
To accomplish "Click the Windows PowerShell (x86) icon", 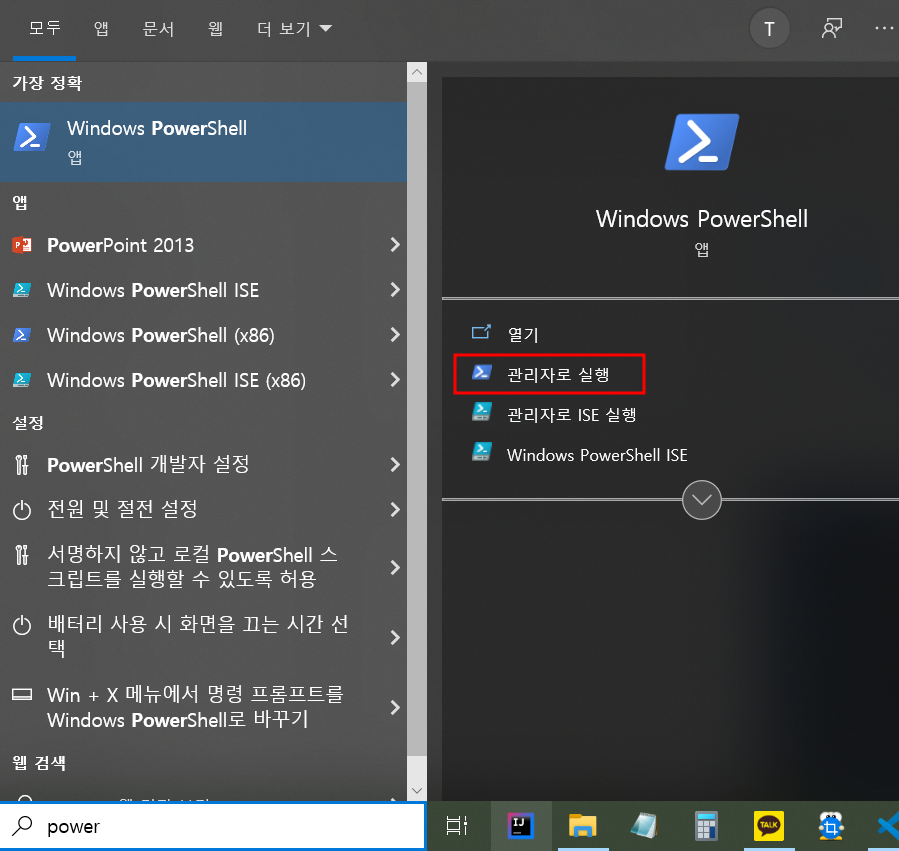I will [22, 334].
